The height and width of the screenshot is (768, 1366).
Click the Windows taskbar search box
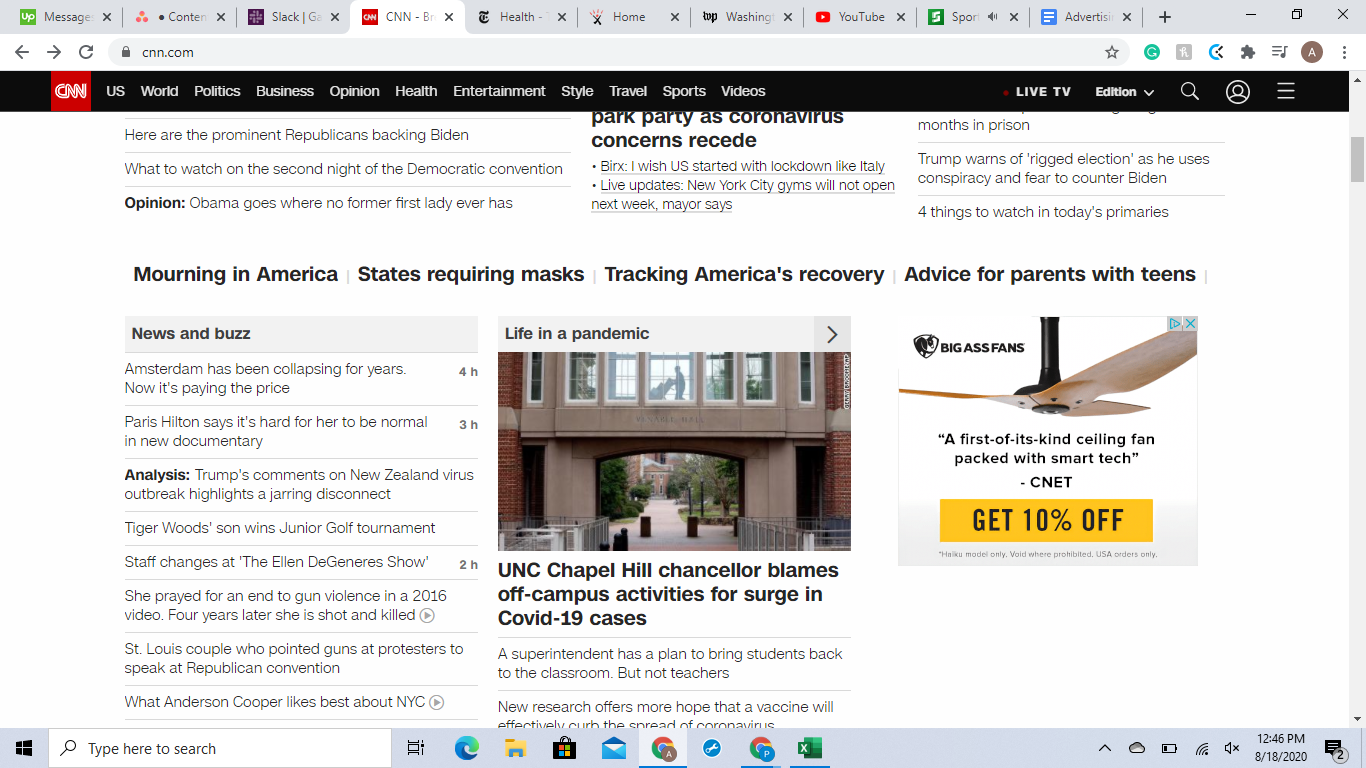(220, 748)
